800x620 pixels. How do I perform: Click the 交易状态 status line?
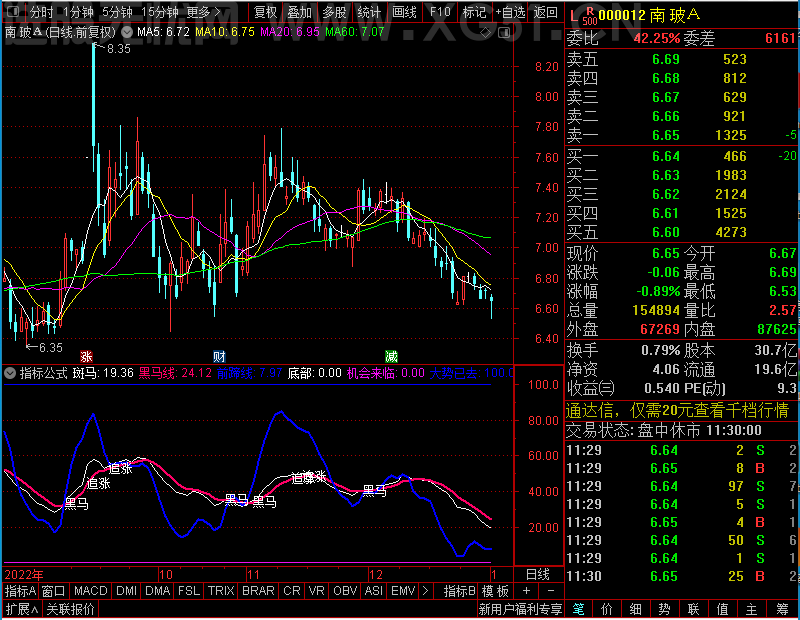663,431
